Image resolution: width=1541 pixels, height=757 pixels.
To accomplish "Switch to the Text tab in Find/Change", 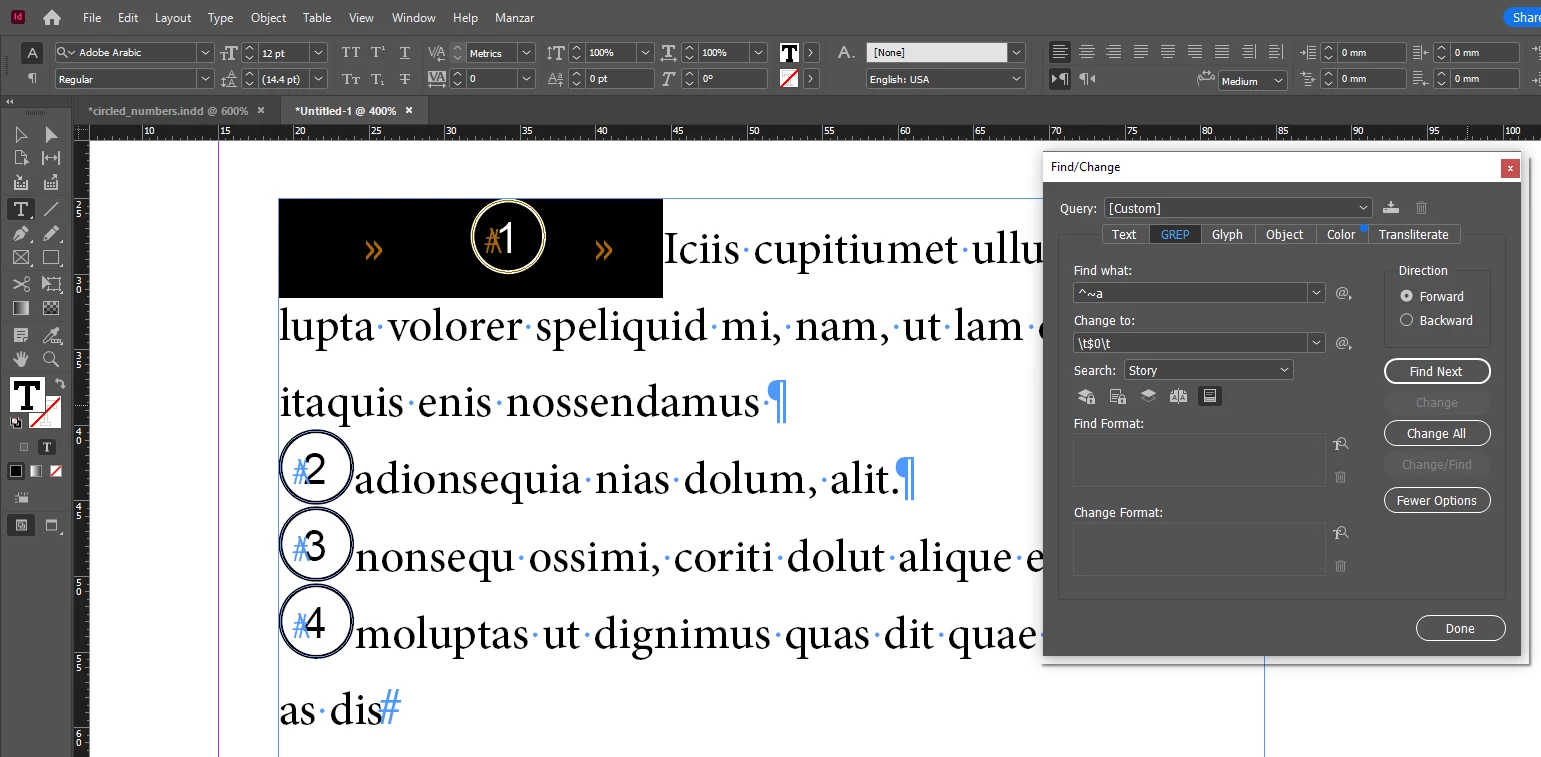I will click(1124, 234).
